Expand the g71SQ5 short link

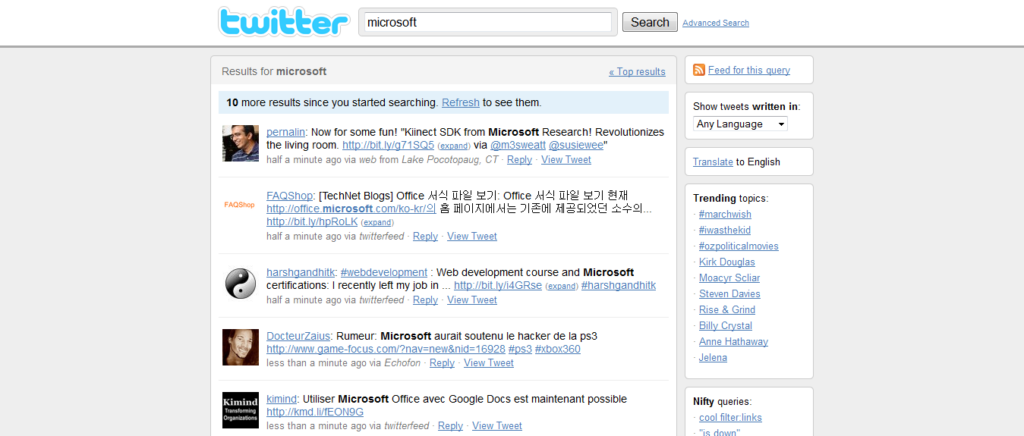(453, 146)
